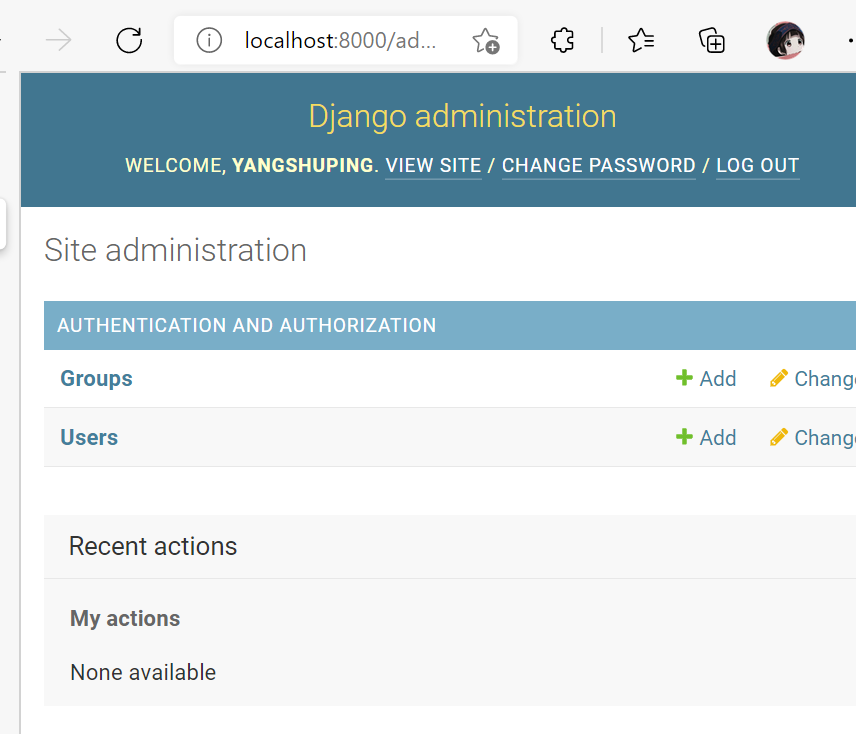Click green plus icon in Groups row
Image resolution: width=856 pixels, height=734 pixels.
(684, 378)
